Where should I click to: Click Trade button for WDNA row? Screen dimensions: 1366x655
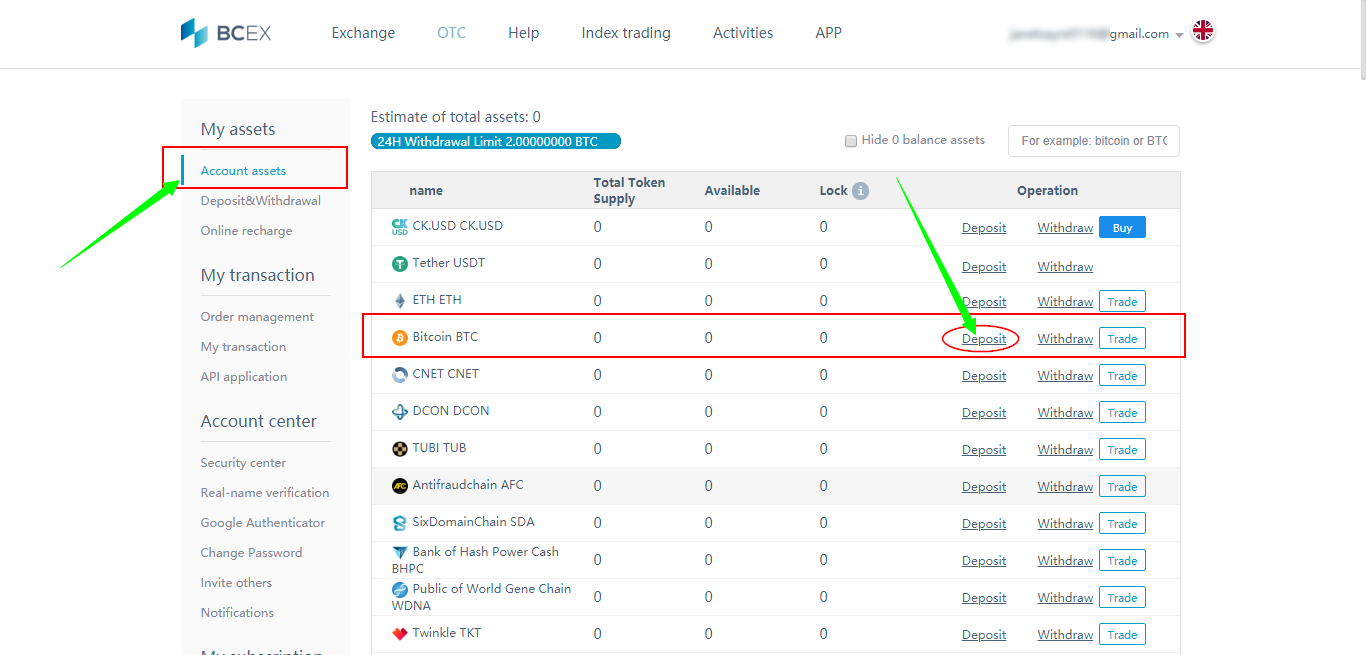1122,597
